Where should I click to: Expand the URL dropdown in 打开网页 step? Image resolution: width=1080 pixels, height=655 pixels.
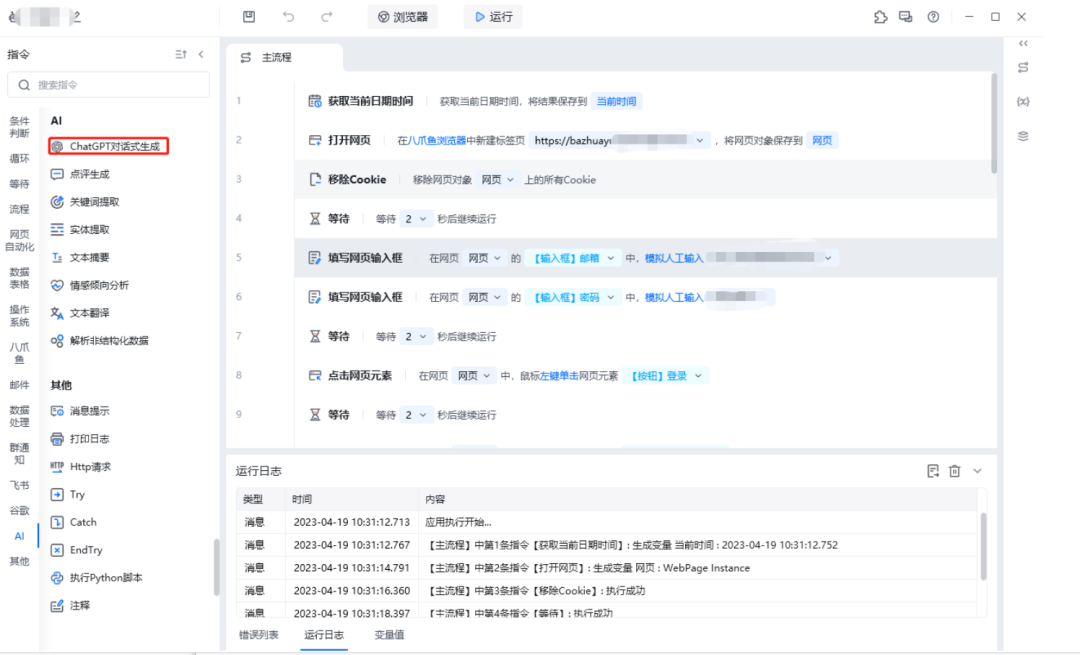click(701, 140)
